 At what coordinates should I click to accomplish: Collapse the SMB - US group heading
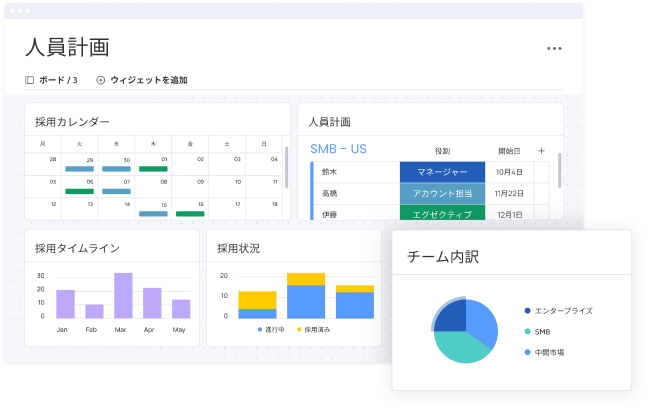338,150
